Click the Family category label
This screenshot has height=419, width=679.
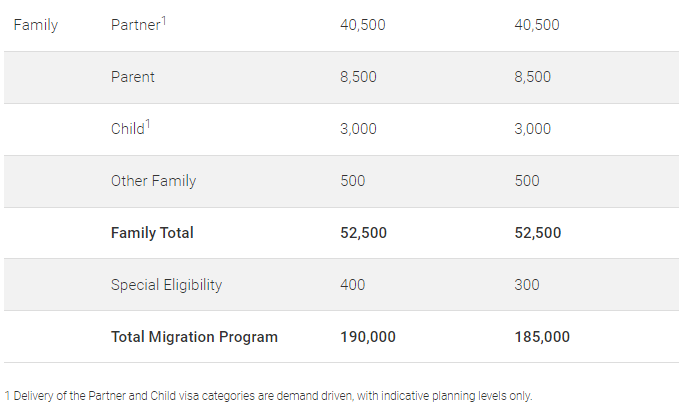[35, 25]
